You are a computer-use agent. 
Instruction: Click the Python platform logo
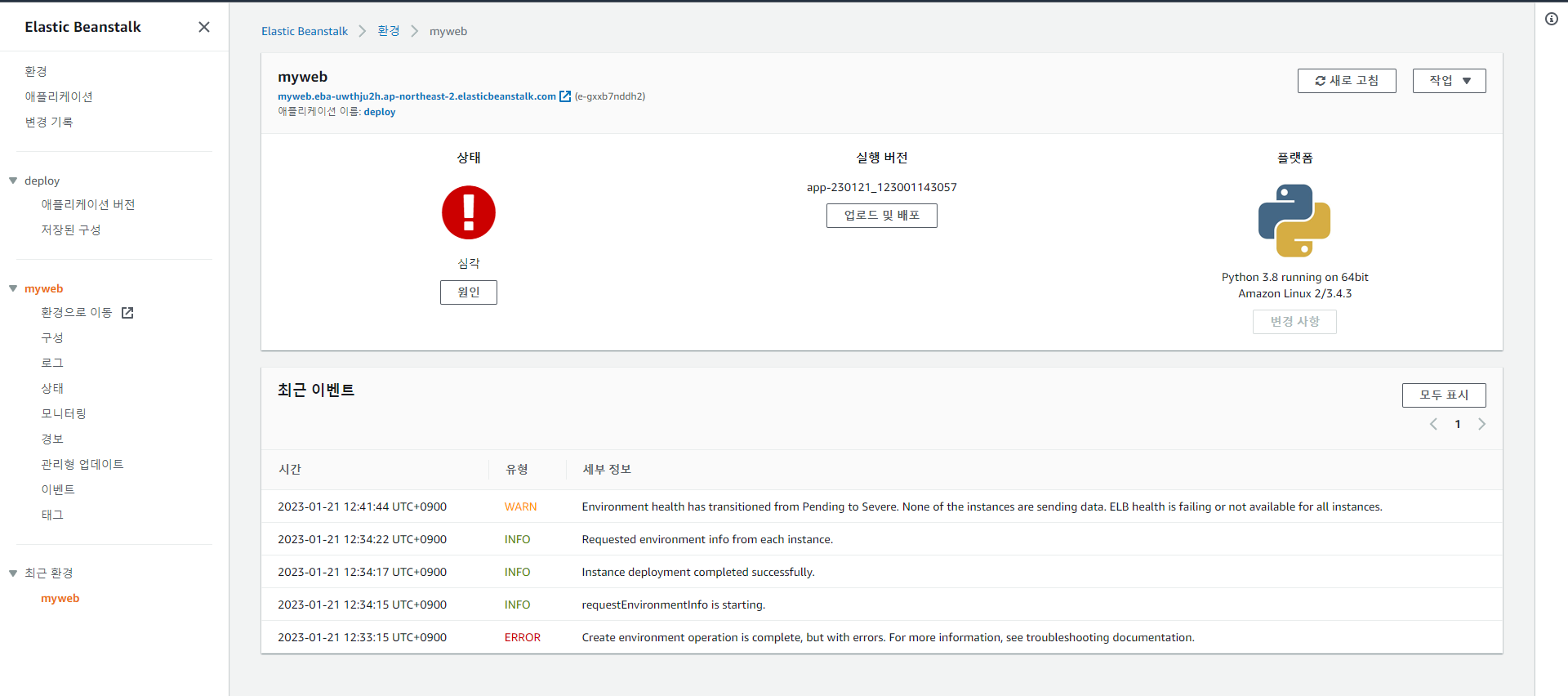coord(1294,221)
